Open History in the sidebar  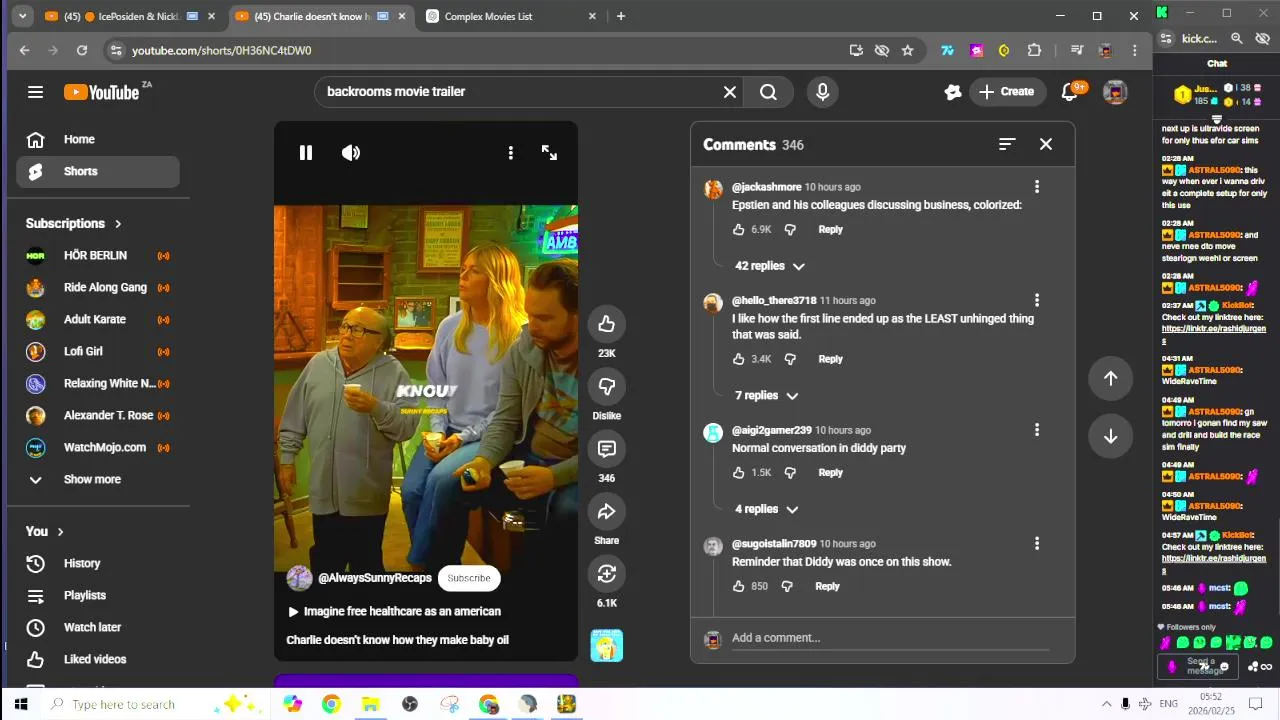tap(98, 564)
